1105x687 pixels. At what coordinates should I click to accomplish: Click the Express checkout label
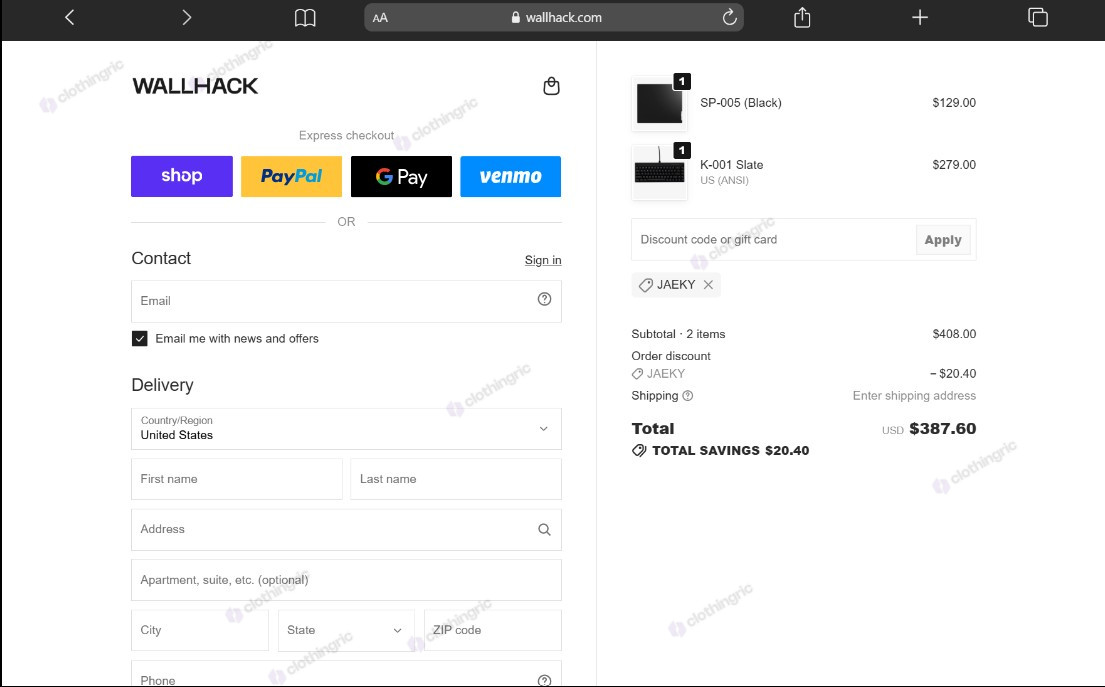coord(346,135)
